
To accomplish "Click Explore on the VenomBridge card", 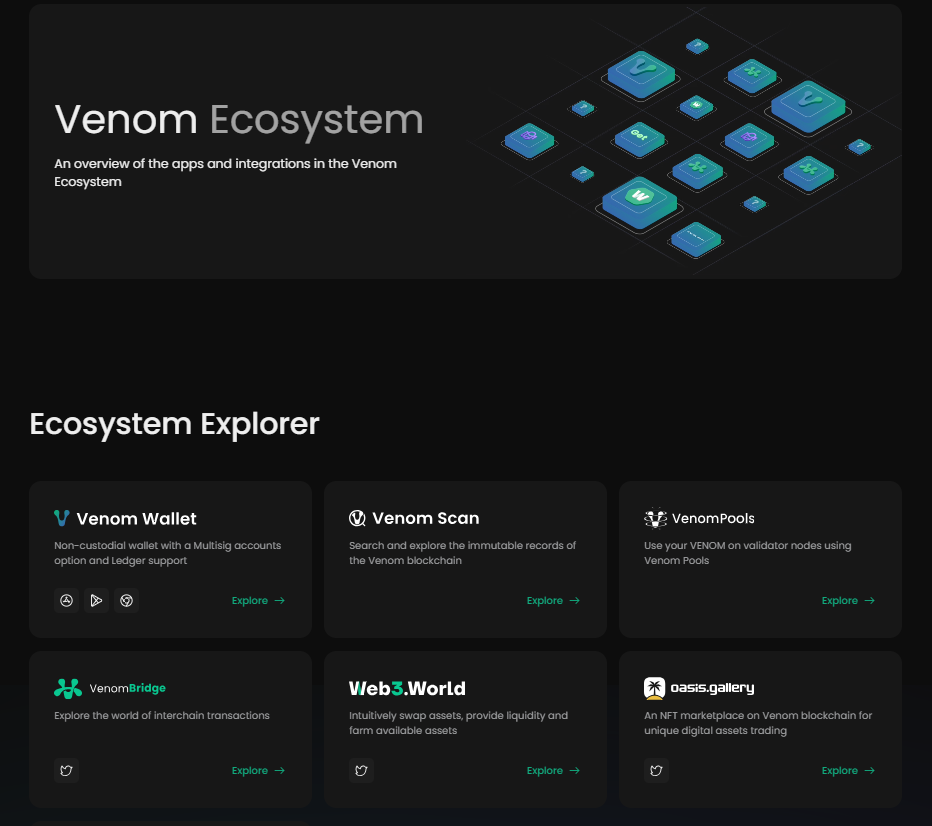I will [x=258, y=770].
